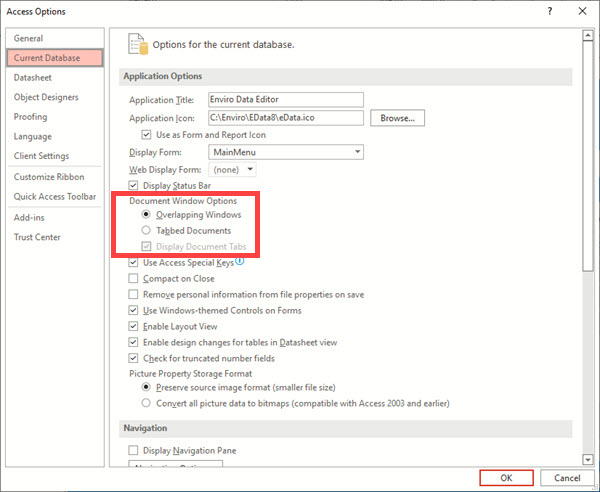Image resolution: width=600 pixels, height=492 pixels.
Task: Click the scrollbar up arrow
Action: 588,36
